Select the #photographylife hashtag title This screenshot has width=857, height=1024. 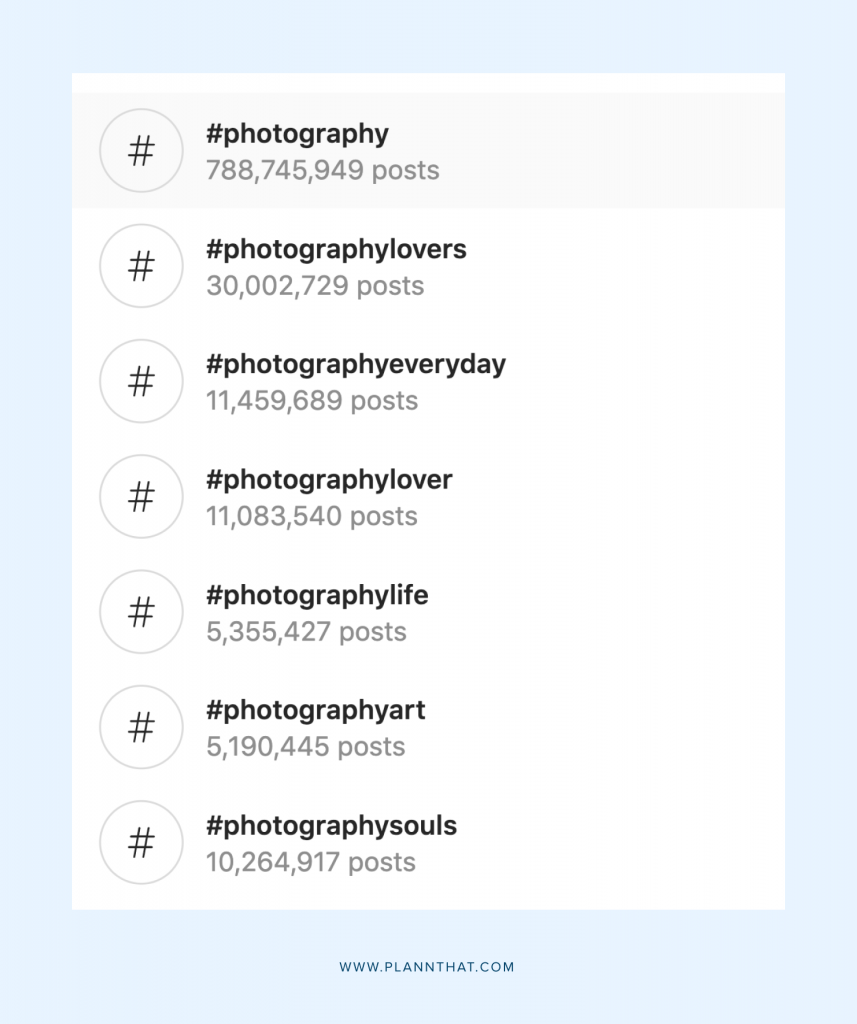tap(317, 596)
